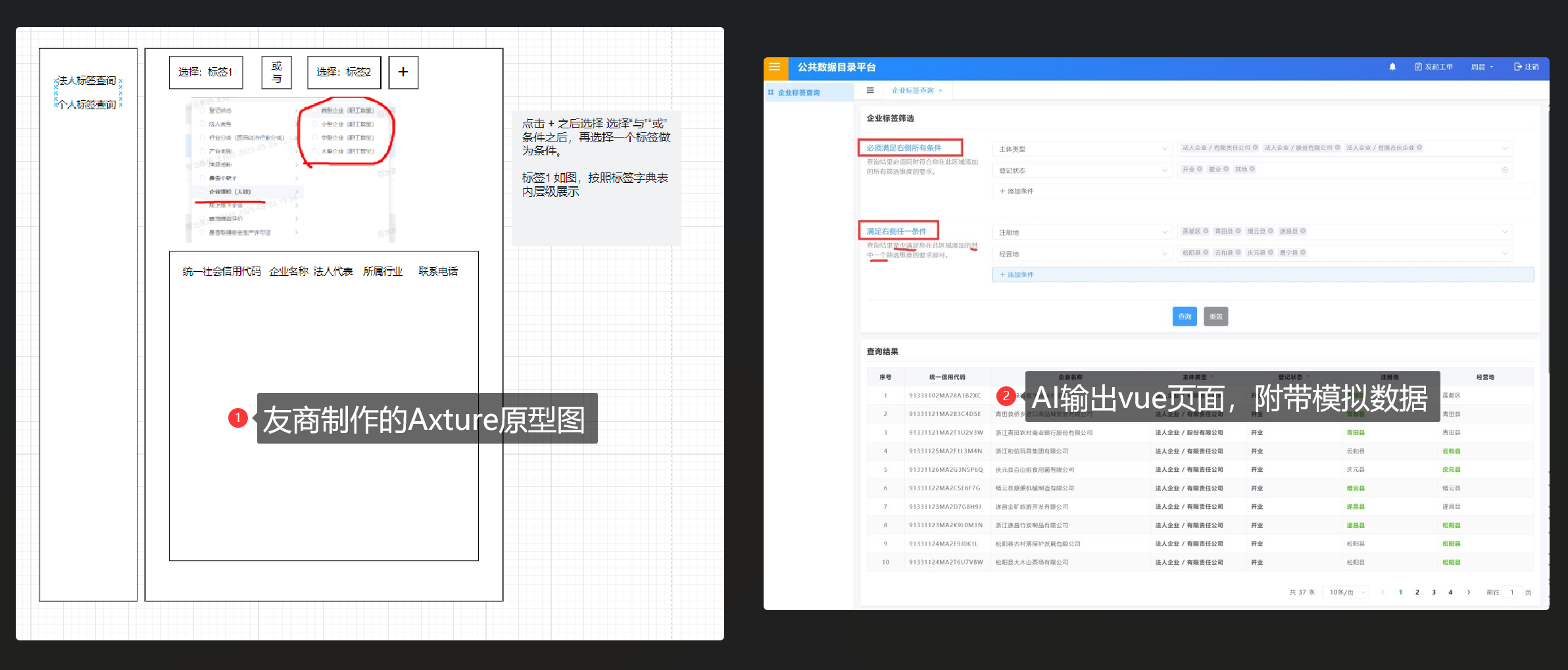The height and width of the screenshot is (670, 1568).
Task: Select 大型企业 radio option in prototype
Action: click(x=315, y=151)
